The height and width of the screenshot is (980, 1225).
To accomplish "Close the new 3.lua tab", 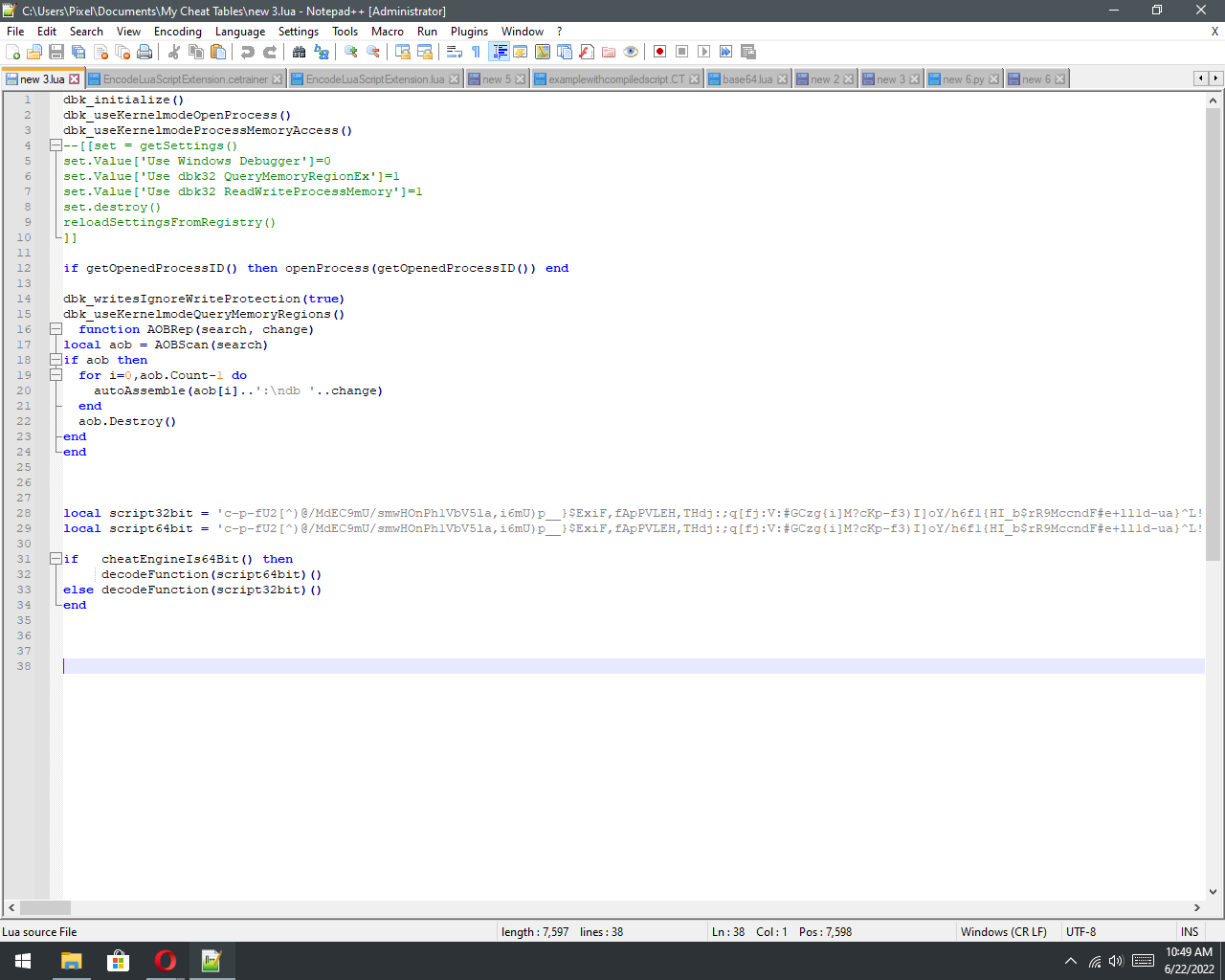I will 75,79.
